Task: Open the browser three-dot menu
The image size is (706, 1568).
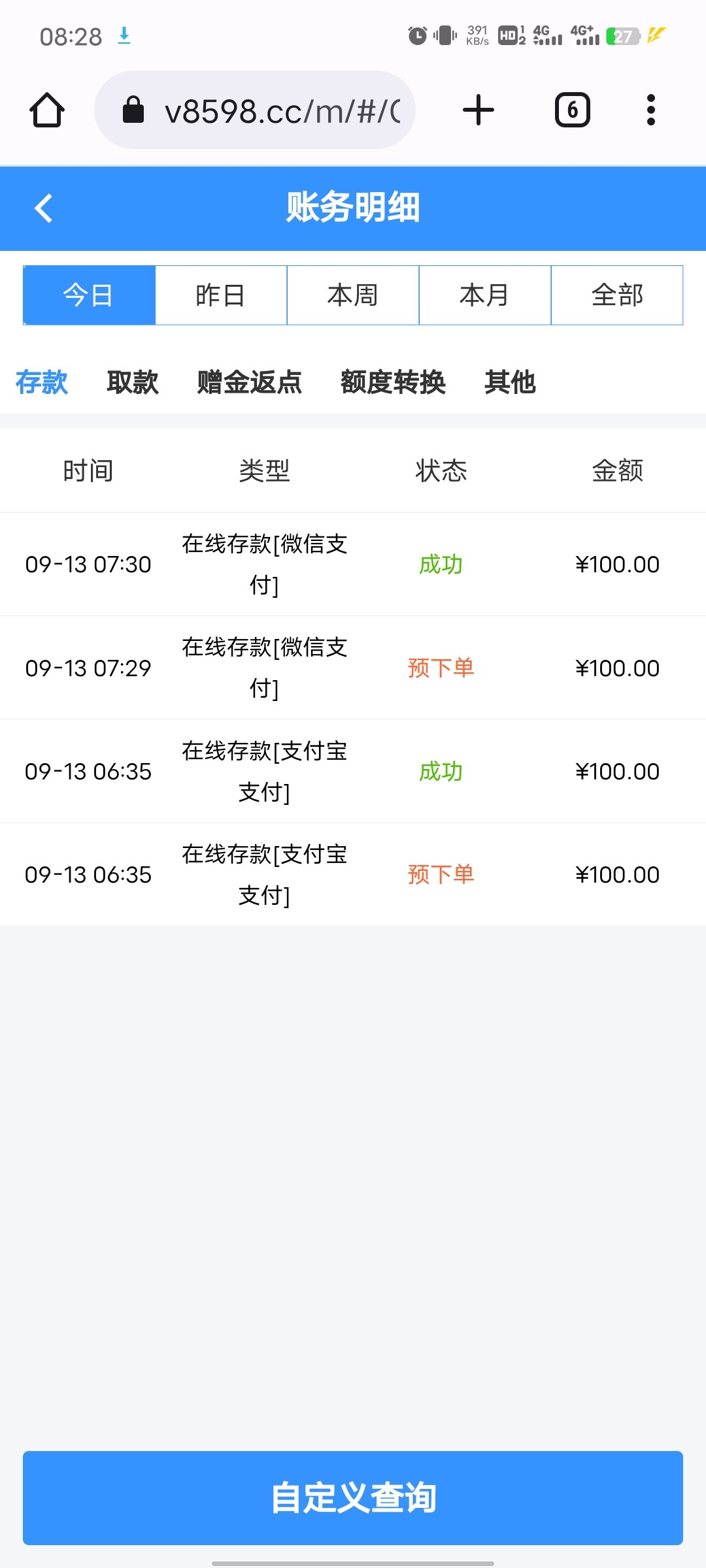Action: (650, 110)
